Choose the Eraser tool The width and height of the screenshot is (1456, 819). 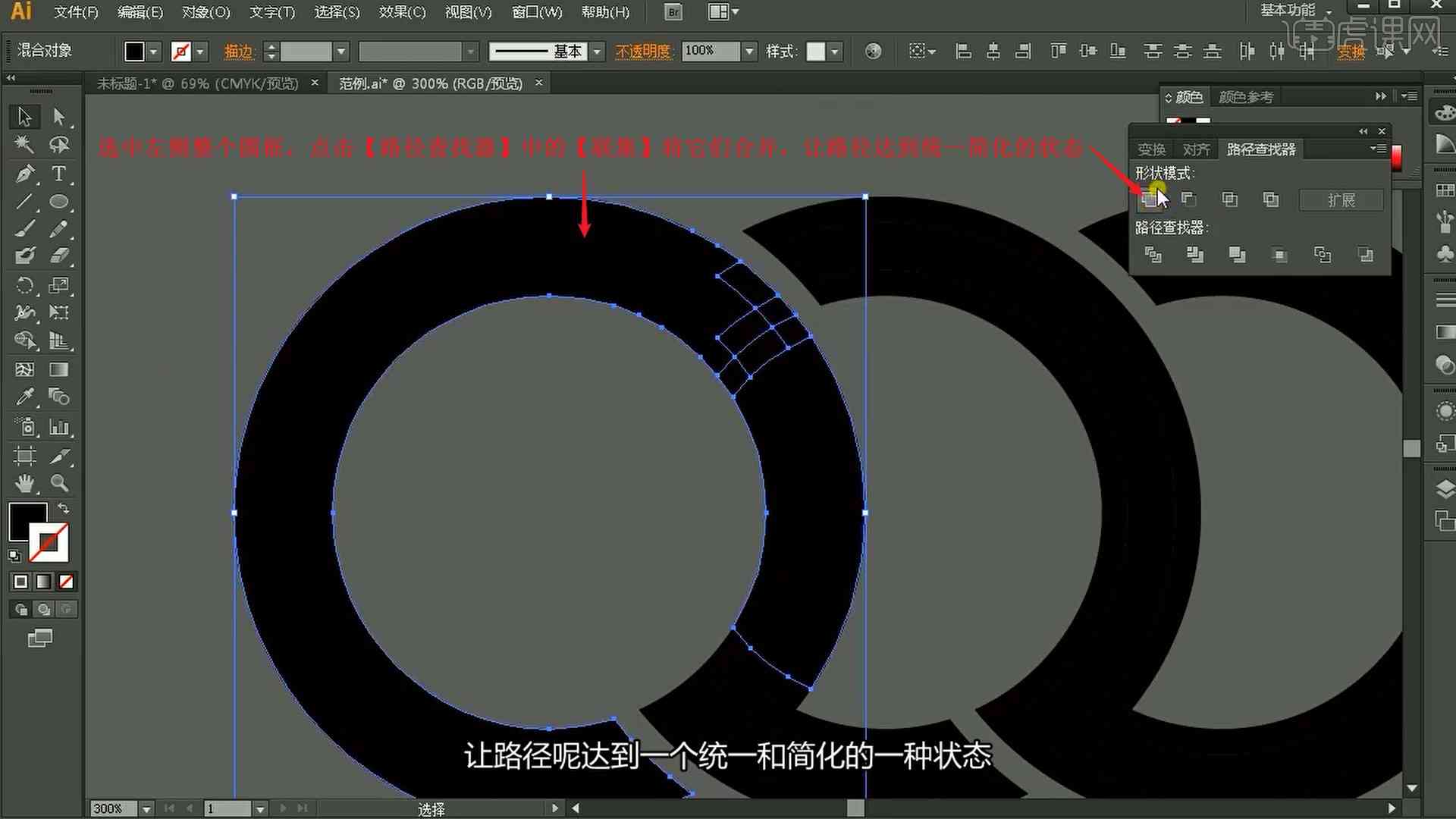59,256
